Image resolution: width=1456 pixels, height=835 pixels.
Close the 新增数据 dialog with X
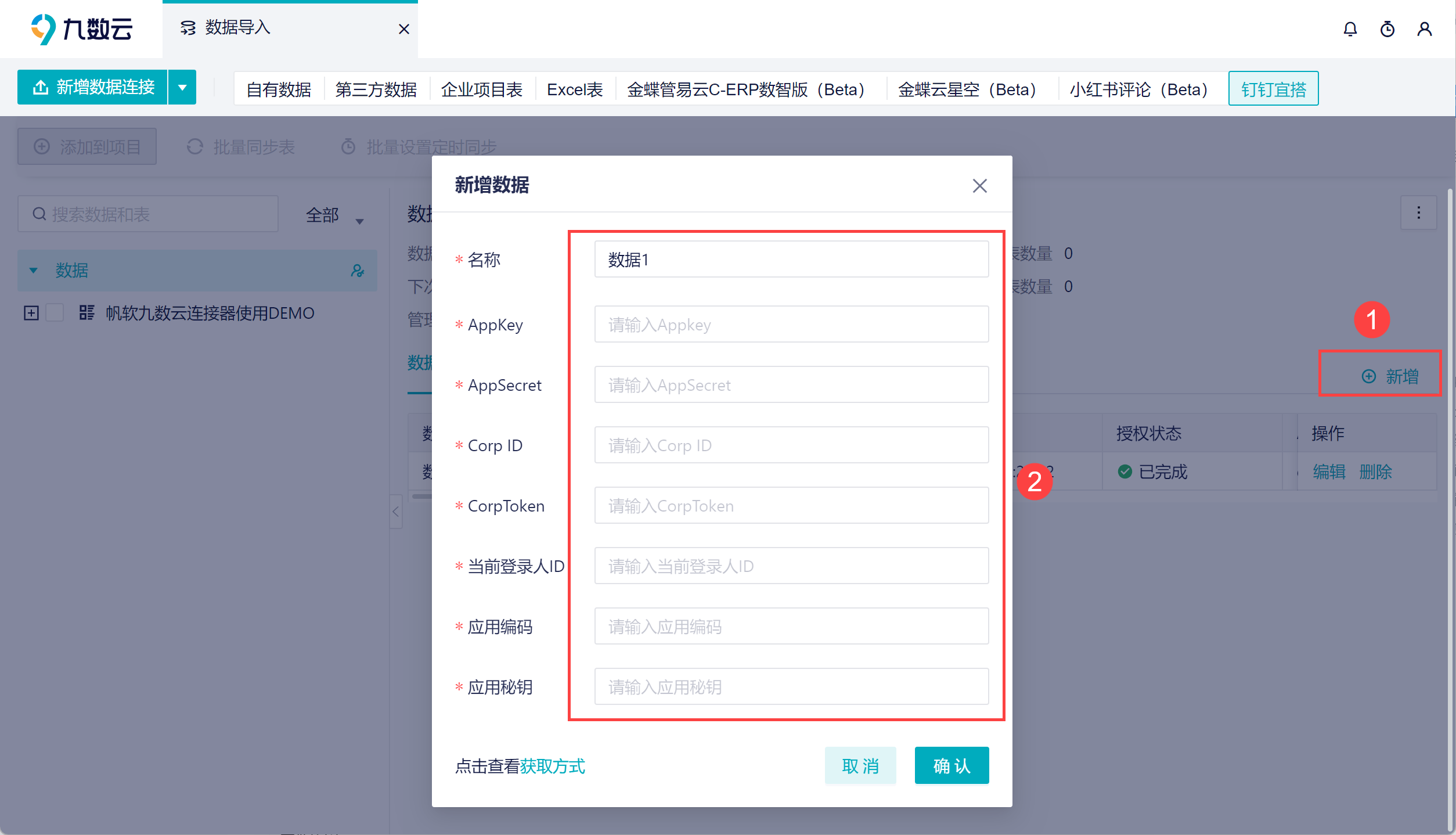click(980, 186)
